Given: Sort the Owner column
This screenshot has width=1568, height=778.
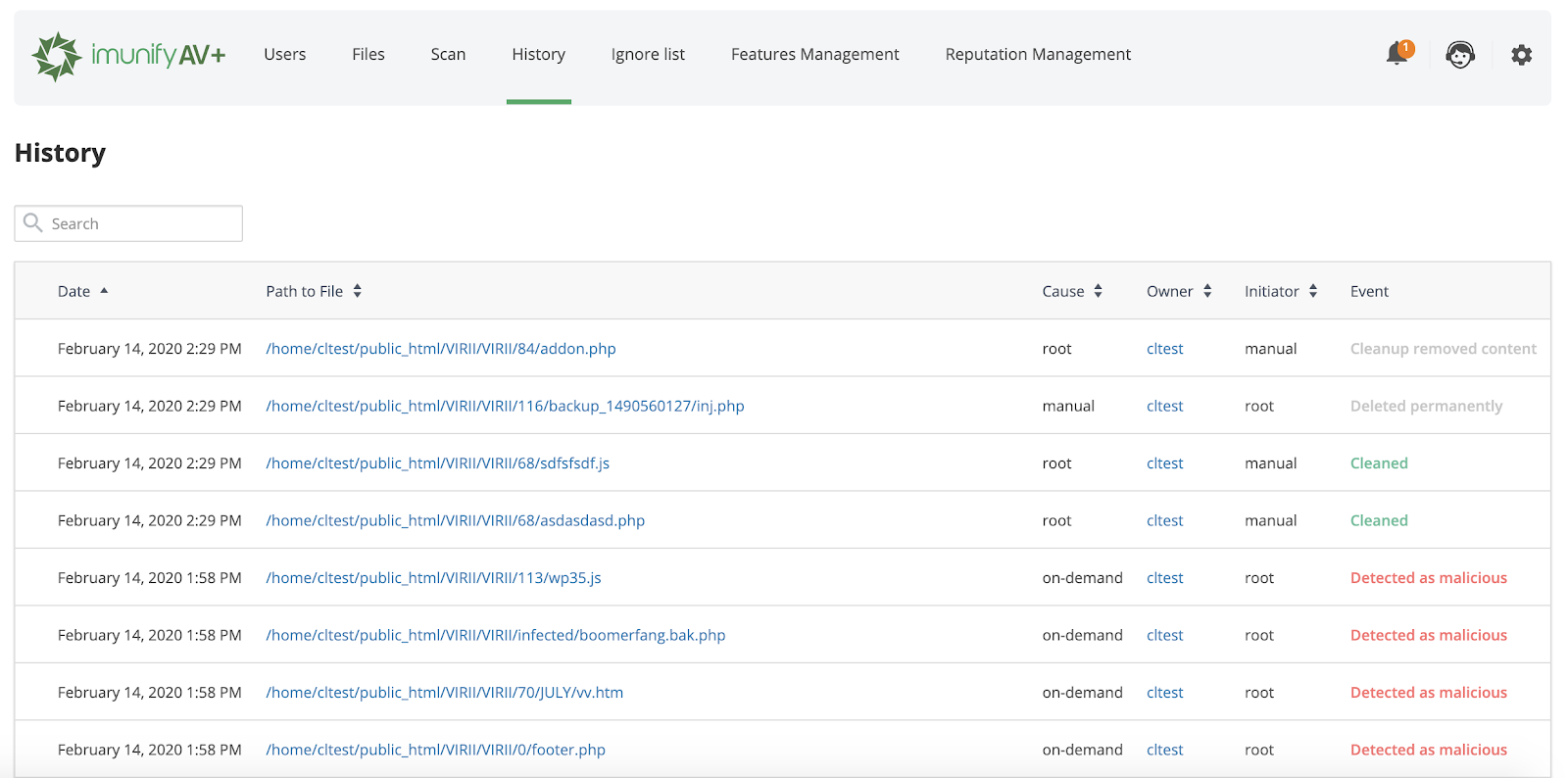Looking at the screenshot, I should click(1208, 291).
